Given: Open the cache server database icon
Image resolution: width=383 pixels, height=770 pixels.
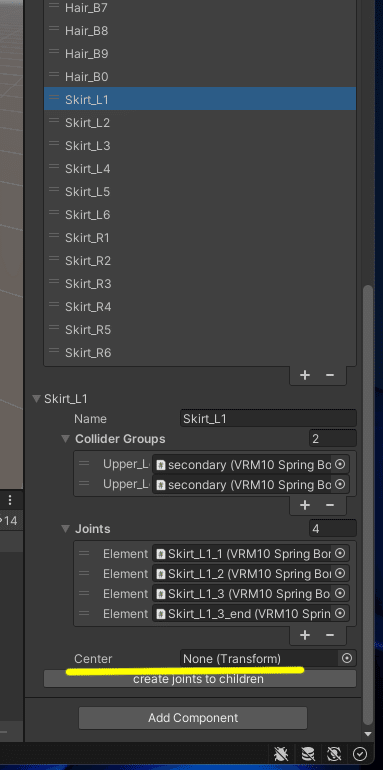Looking at the screenshot, I should click(308, 753).
